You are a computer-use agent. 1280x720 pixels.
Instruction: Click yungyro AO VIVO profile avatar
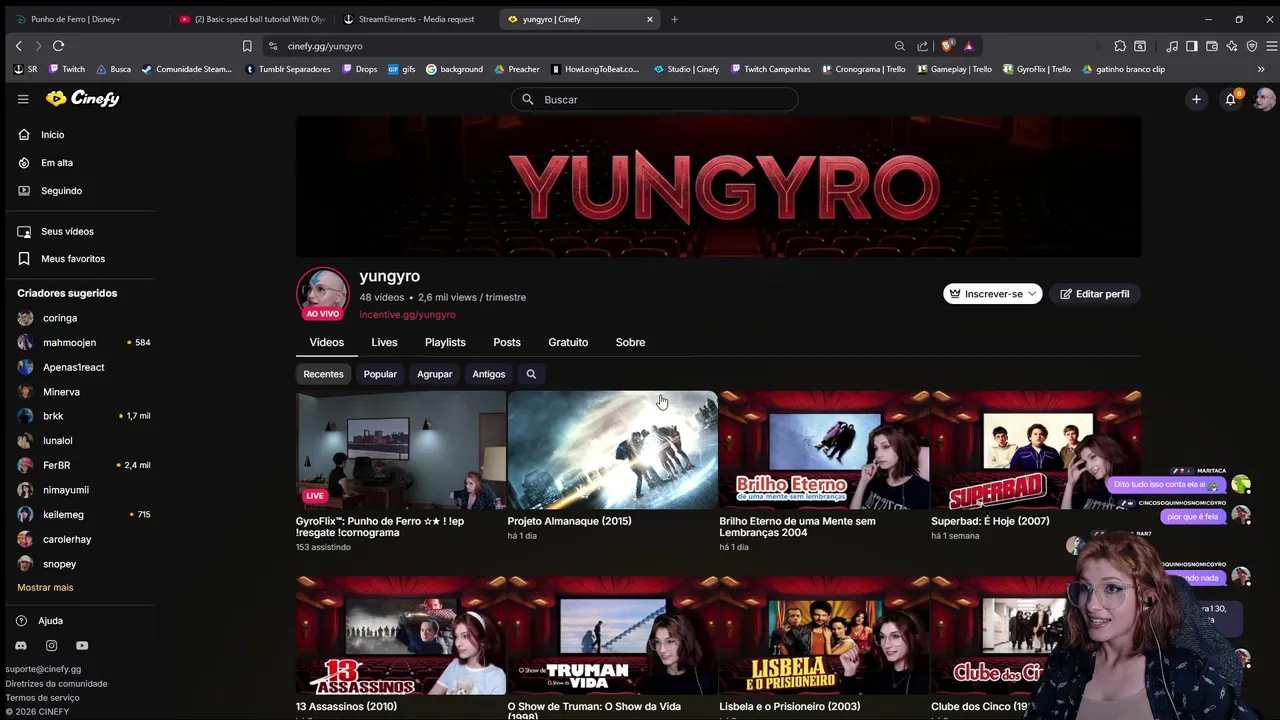pos(323,293)
